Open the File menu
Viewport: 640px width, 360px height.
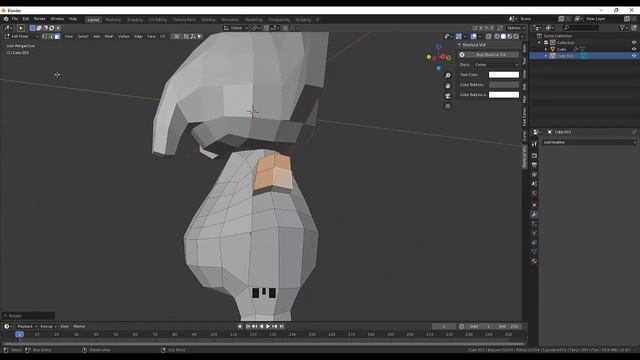coord(15,19)
